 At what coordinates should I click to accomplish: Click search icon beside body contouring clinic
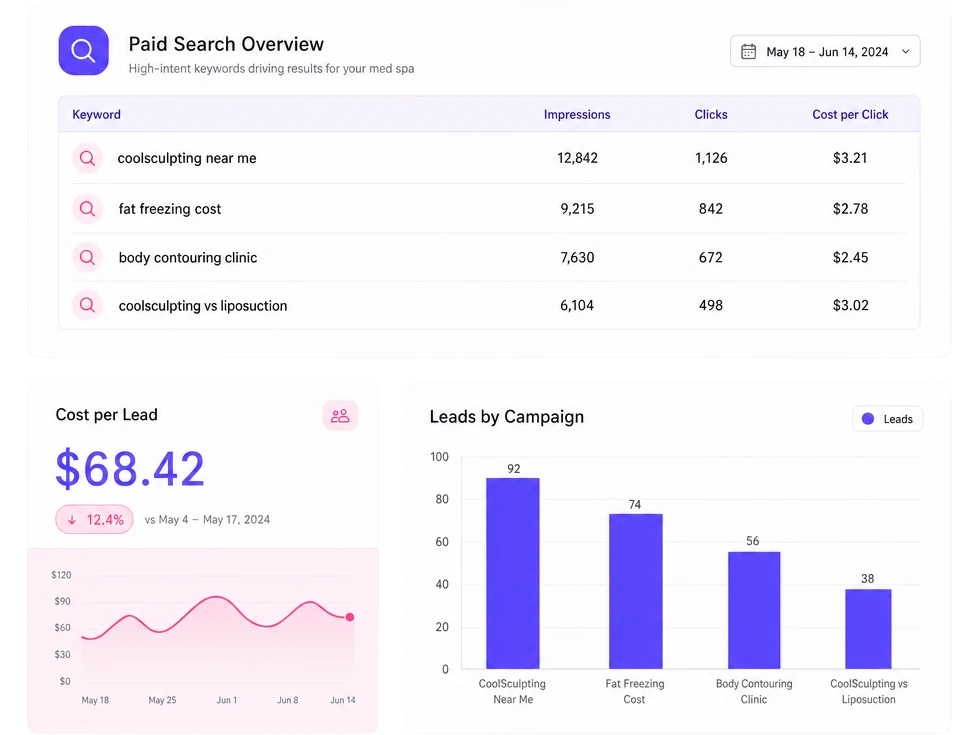[88, 258]
